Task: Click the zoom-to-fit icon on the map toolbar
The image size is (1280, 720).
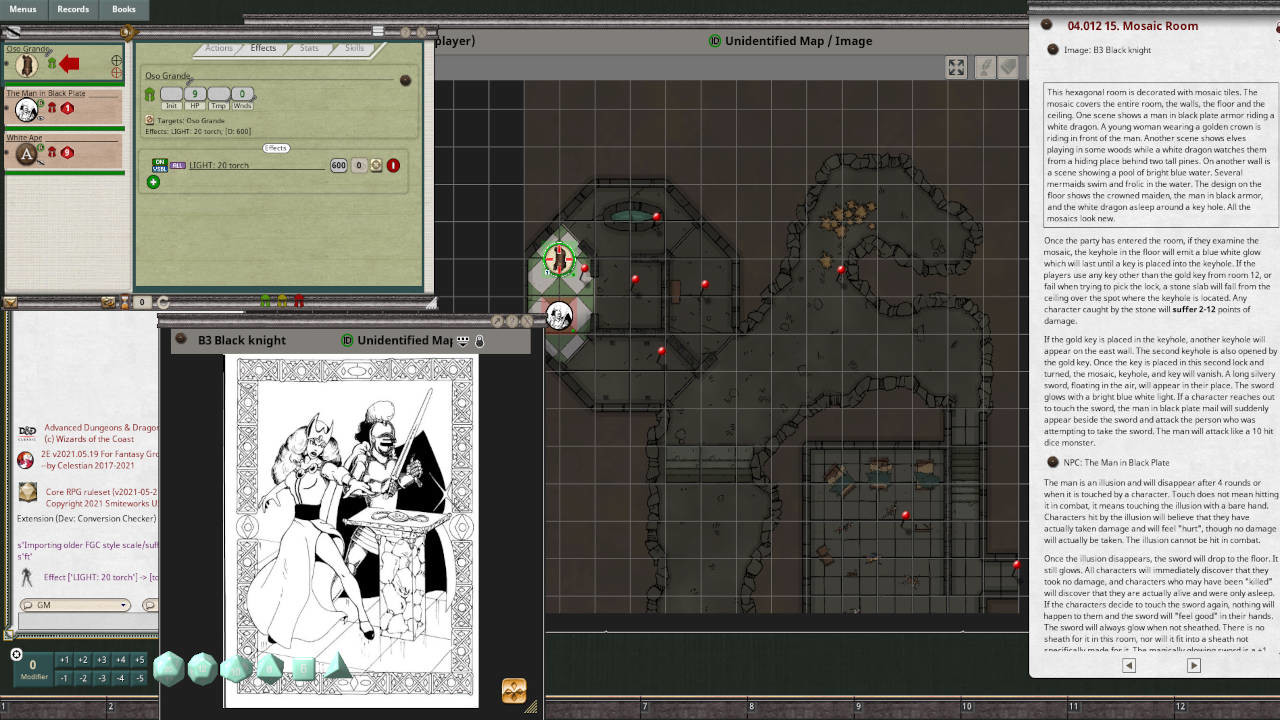Action: coord(956,67)
